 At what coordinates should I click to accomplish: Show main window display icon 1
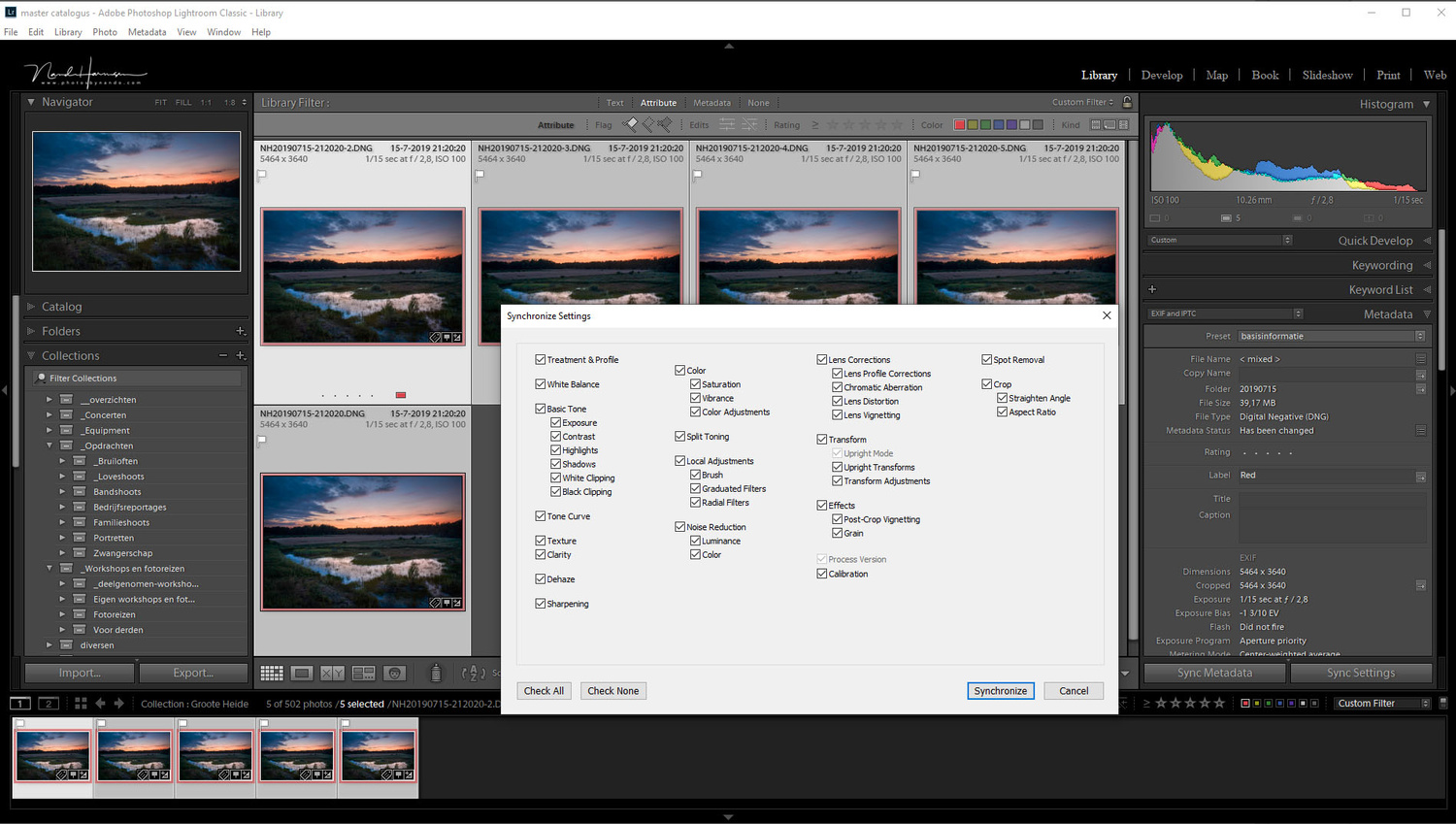tap(20, 704)
